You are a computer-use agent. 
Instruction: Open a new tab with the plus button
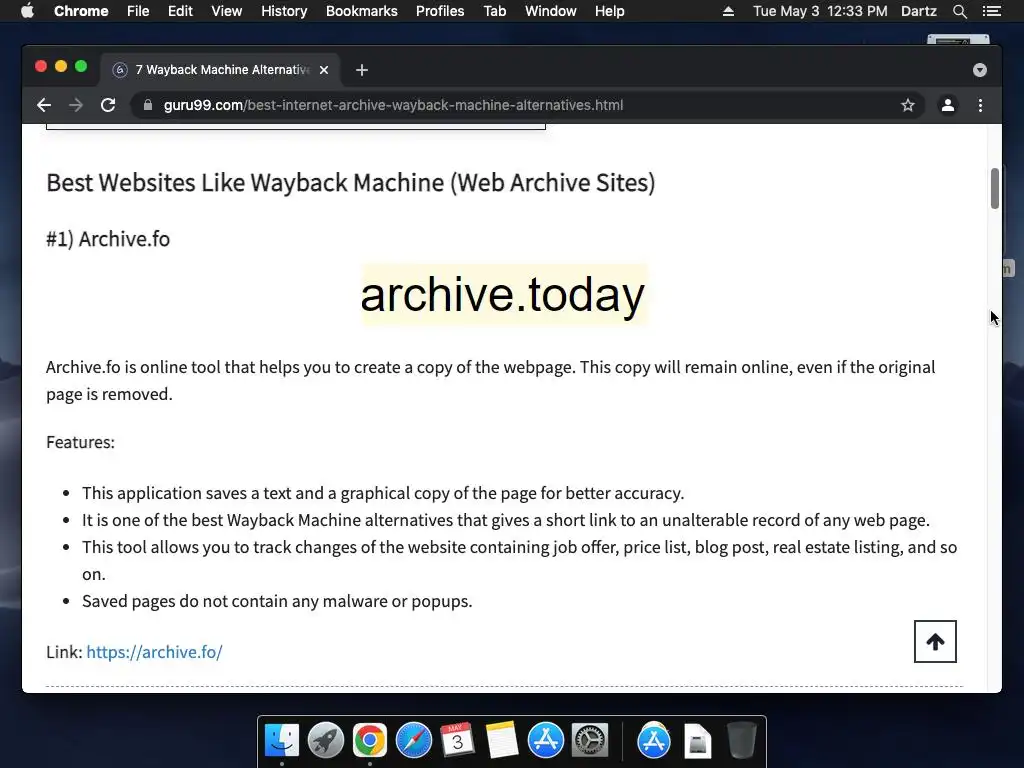[x=362, y=70]
